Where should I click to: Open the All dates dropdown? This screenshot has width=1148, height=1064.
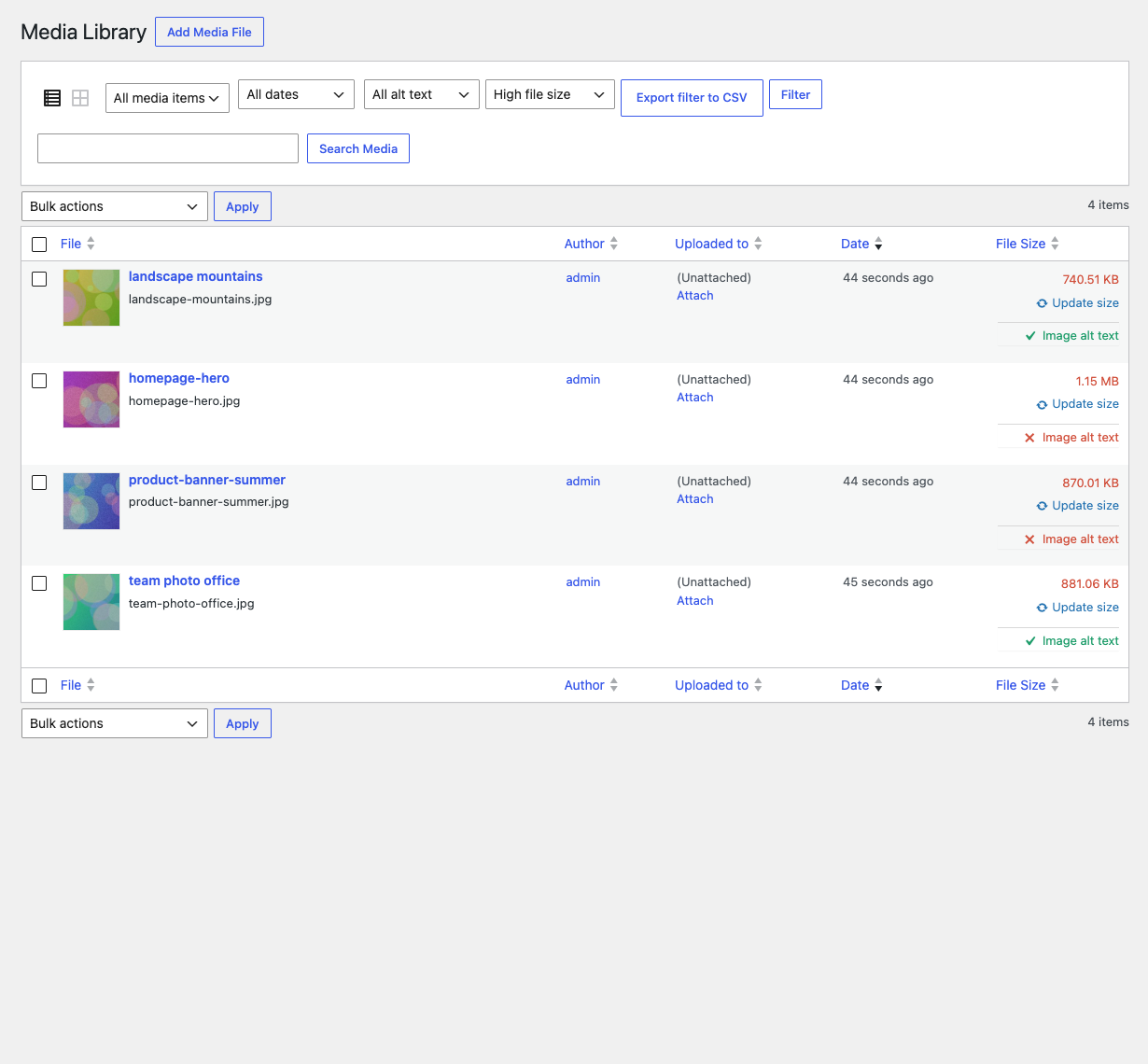[x=296, y=94]
